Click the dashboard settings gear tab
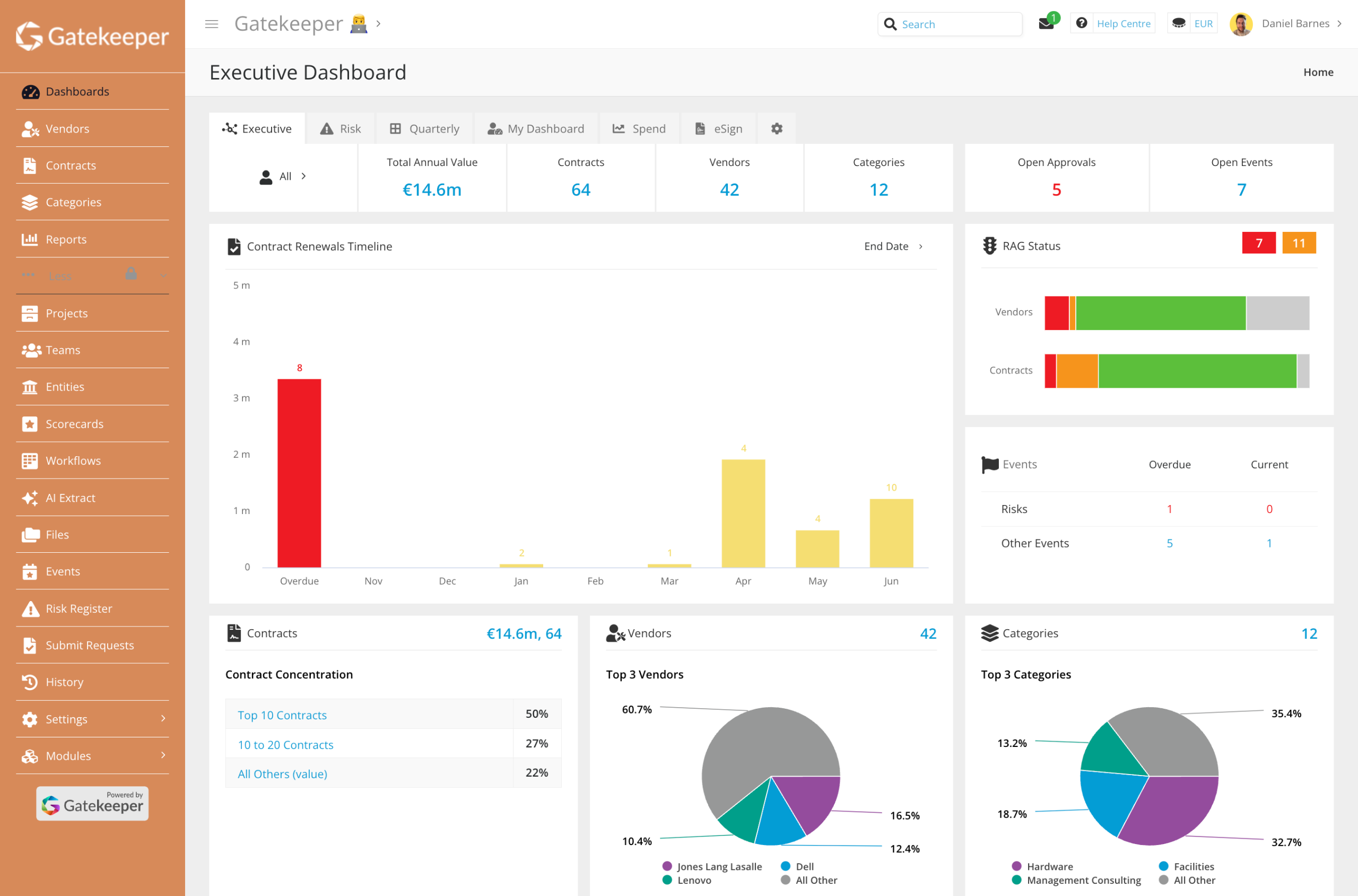This screenshot has width=1358, height=896. point(777,128)
